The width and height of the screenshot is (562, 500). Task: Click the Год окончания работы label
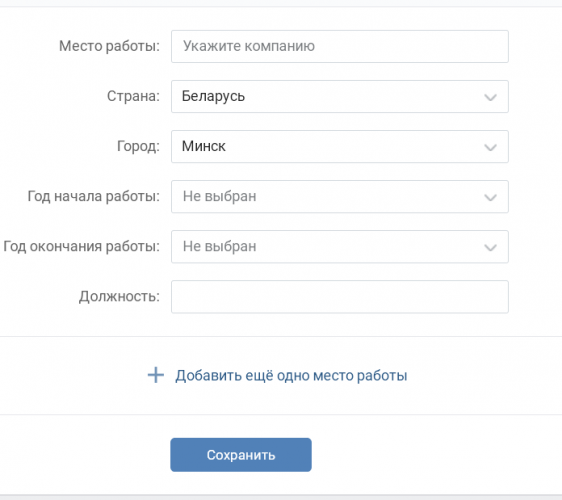click(x=81, y=247)
